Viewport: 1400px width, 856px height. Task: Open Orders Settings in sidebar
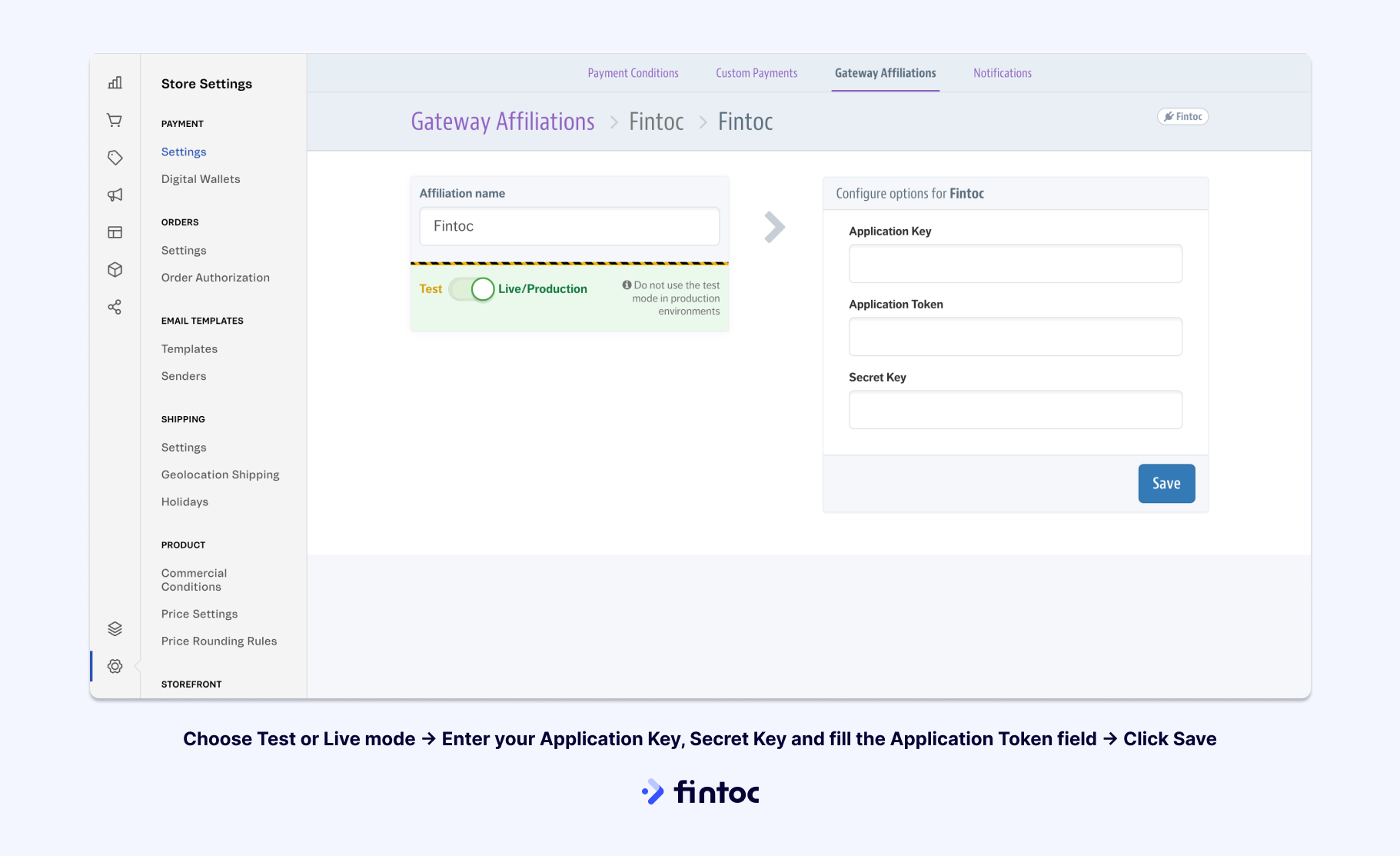click(x=184, y=251)
